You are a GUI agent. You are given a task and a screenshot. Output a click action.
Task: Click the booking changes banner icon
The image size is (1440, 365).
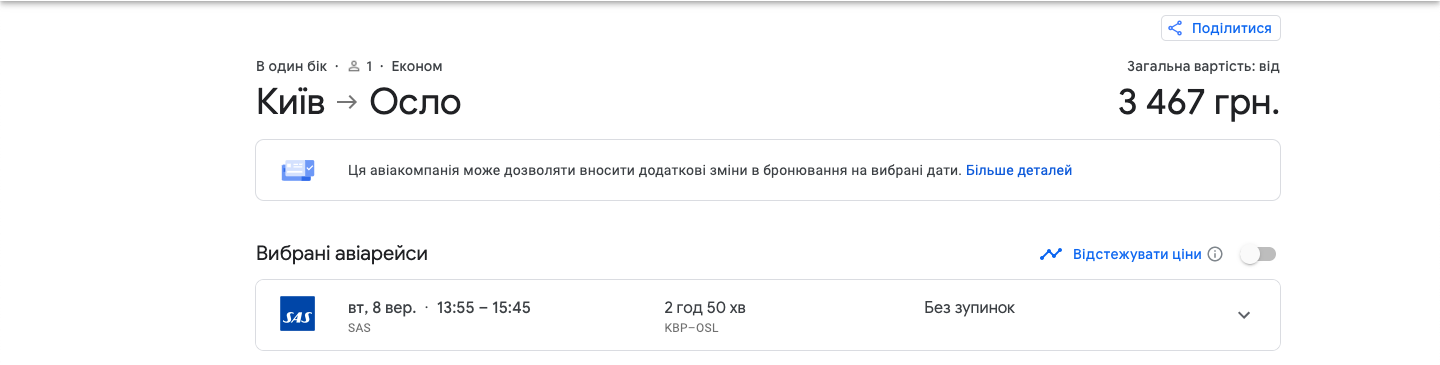coord(298,170)
